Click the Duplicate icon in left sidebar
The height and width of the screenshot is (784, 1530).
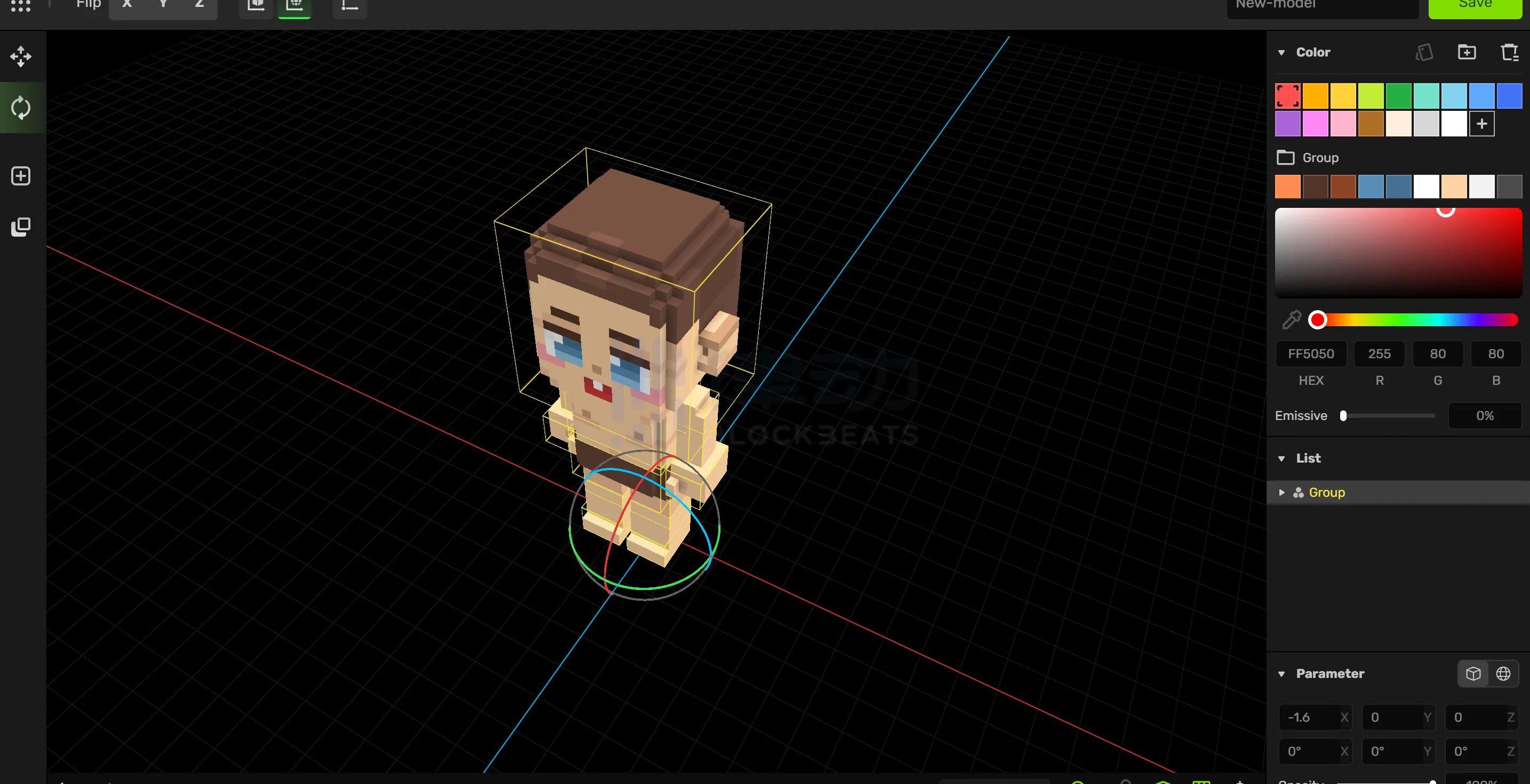[21, 227]
